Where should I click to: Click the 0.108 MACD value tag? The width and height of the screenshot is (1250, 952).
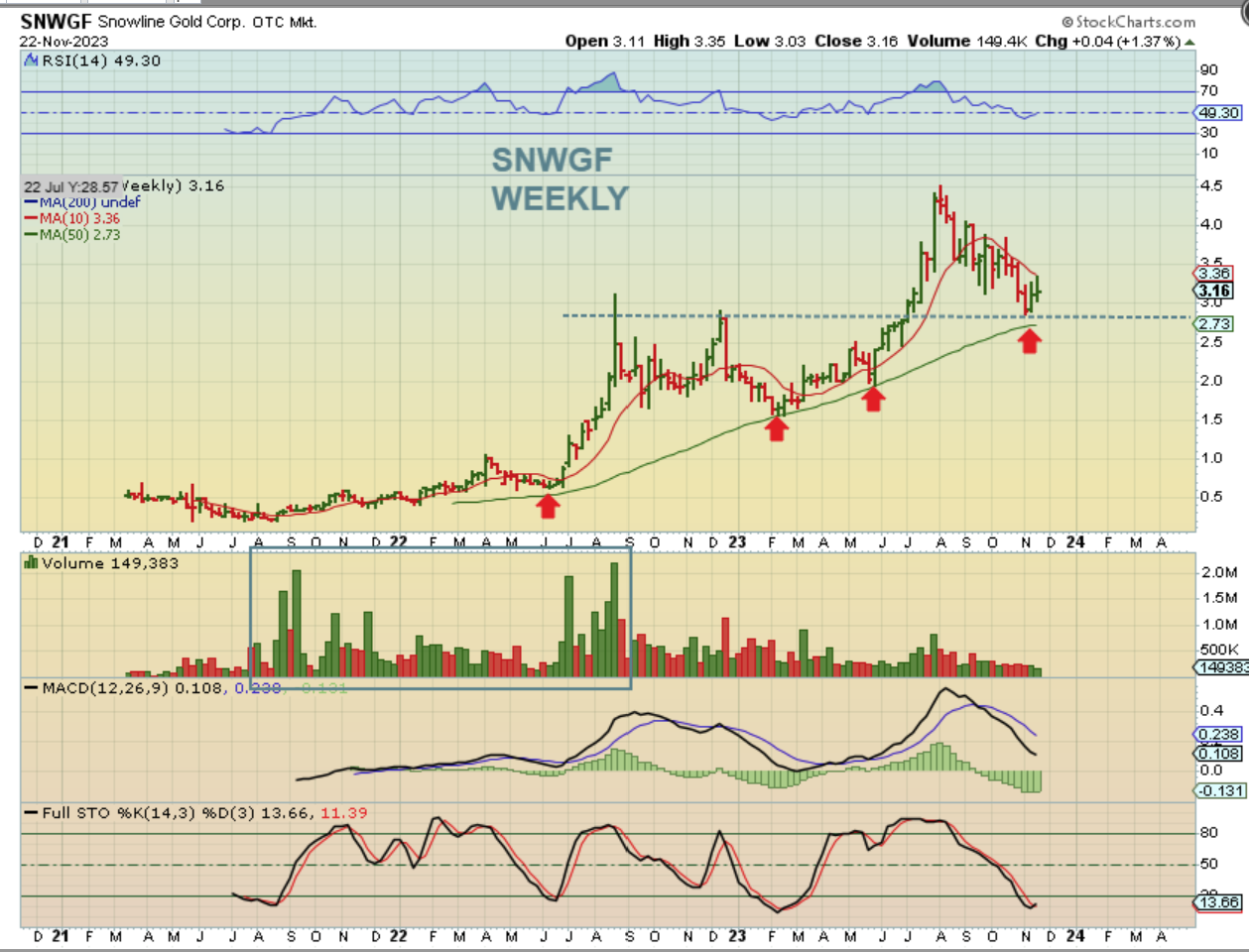pos(1219,754)
